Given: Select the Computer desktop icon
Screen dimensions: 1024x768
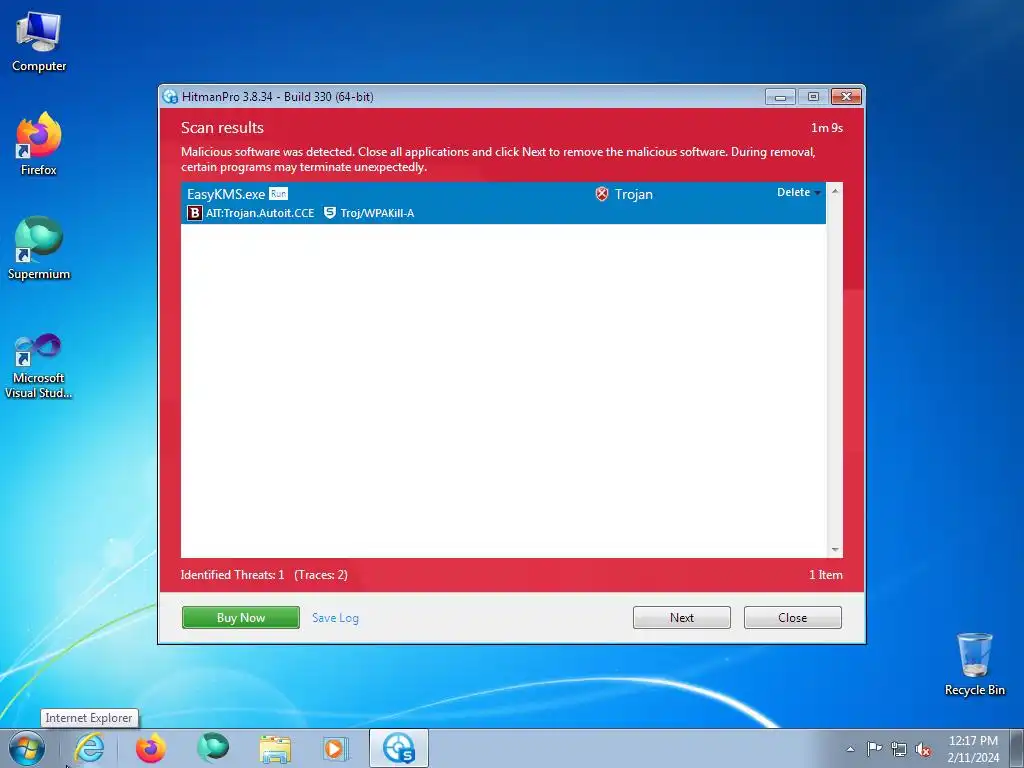Looking at the screenshot, I should [39, 42].
